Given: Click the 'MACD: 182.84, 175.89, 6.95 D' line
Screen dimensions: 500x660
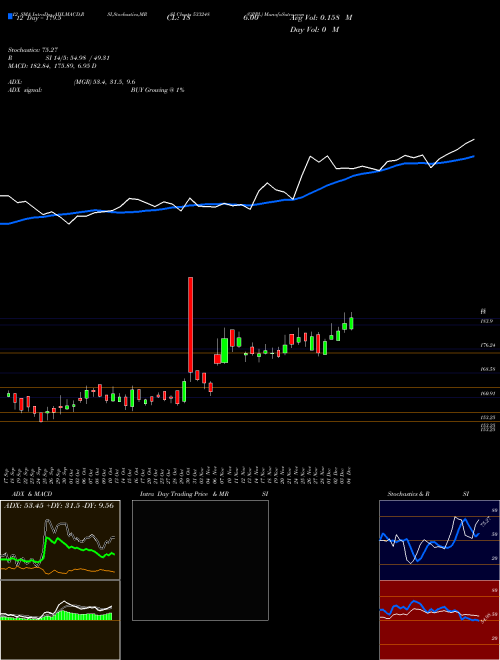Looking at the screenshot, I should (x=52, y=66).
